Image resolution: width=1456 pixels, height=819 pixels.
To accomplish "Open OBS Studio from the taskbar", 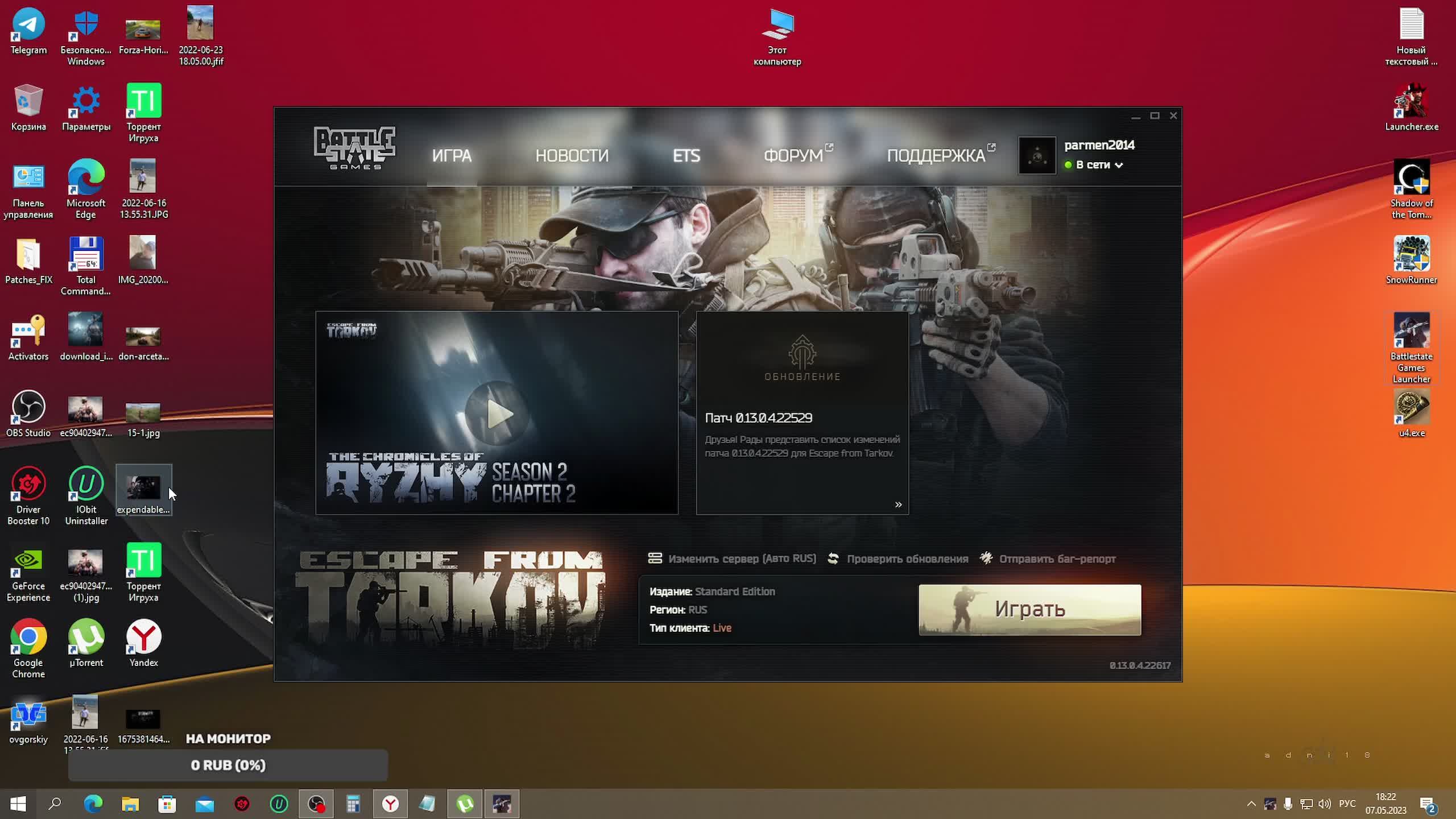I will tap(316, 804).
